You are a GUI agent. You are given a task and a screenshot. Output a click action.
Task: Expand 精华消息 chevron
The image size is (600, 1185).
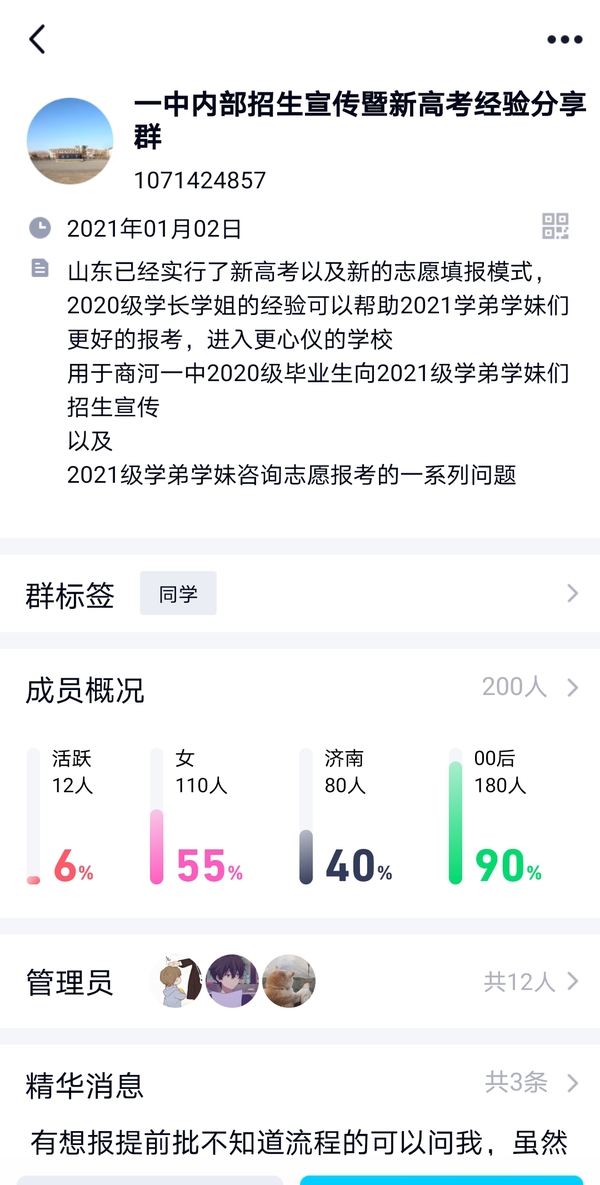[x=573, y=1083]
